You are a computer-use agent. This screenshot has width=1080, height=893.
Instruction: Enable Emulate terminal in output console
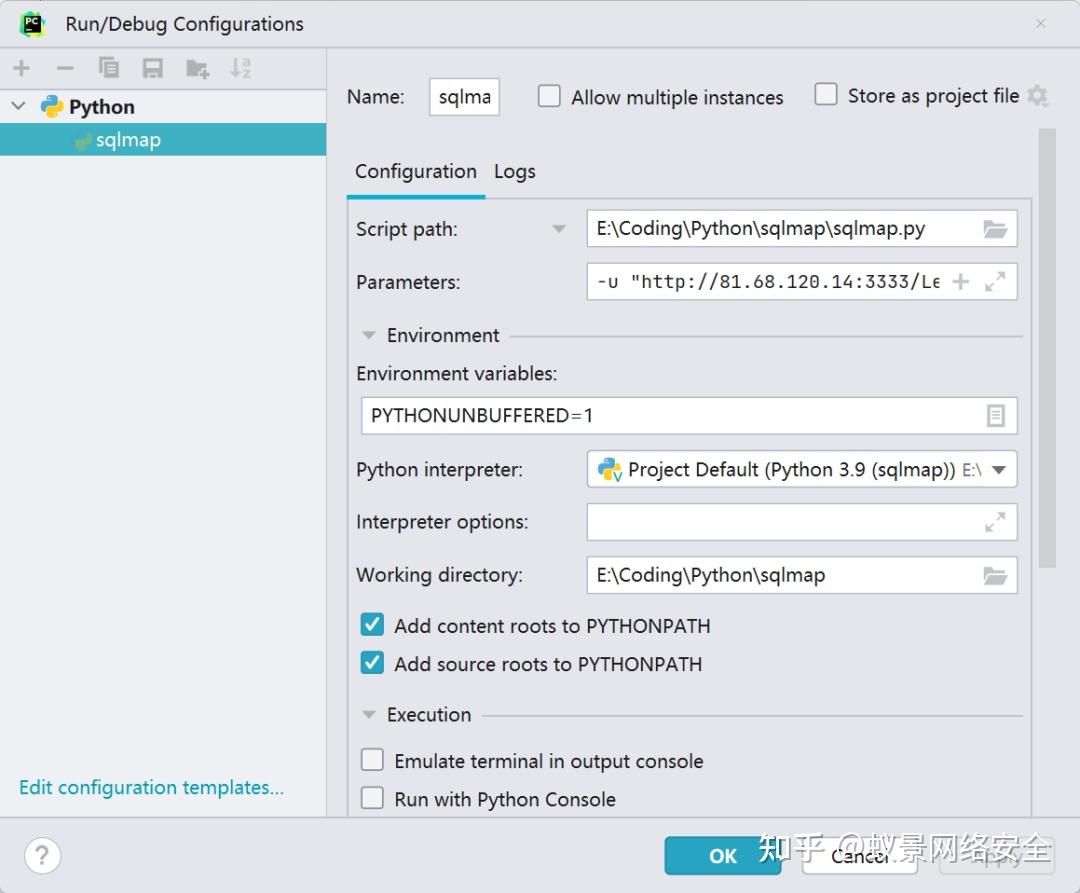371,759
